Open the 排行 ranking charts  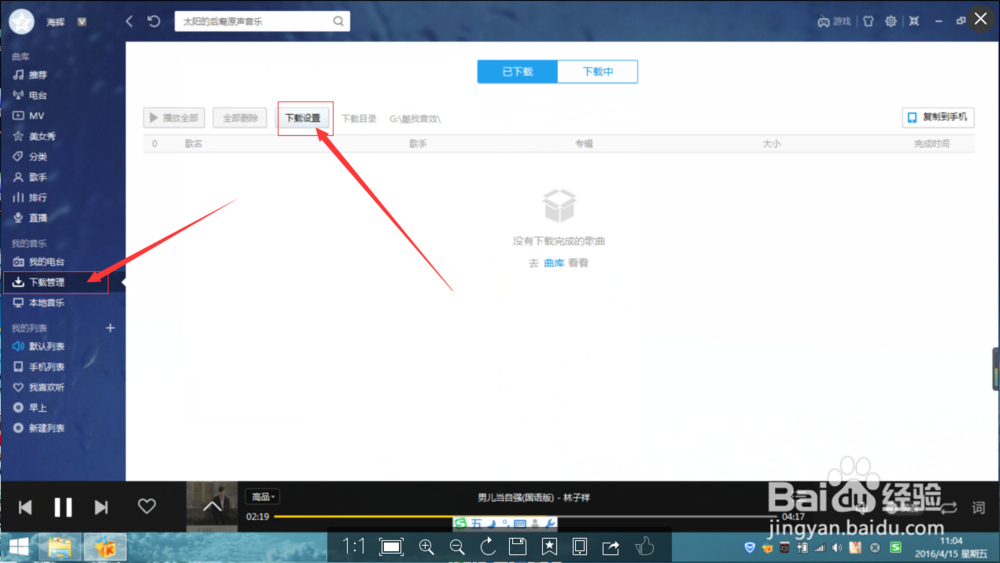30,197
